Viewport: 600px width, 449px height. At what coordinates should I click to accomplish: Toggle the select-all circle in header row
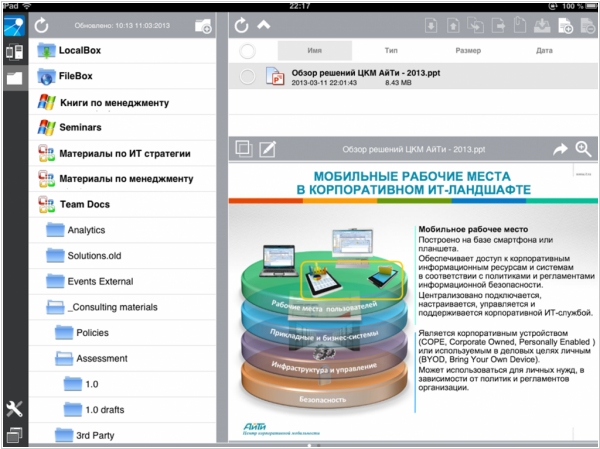246,50
